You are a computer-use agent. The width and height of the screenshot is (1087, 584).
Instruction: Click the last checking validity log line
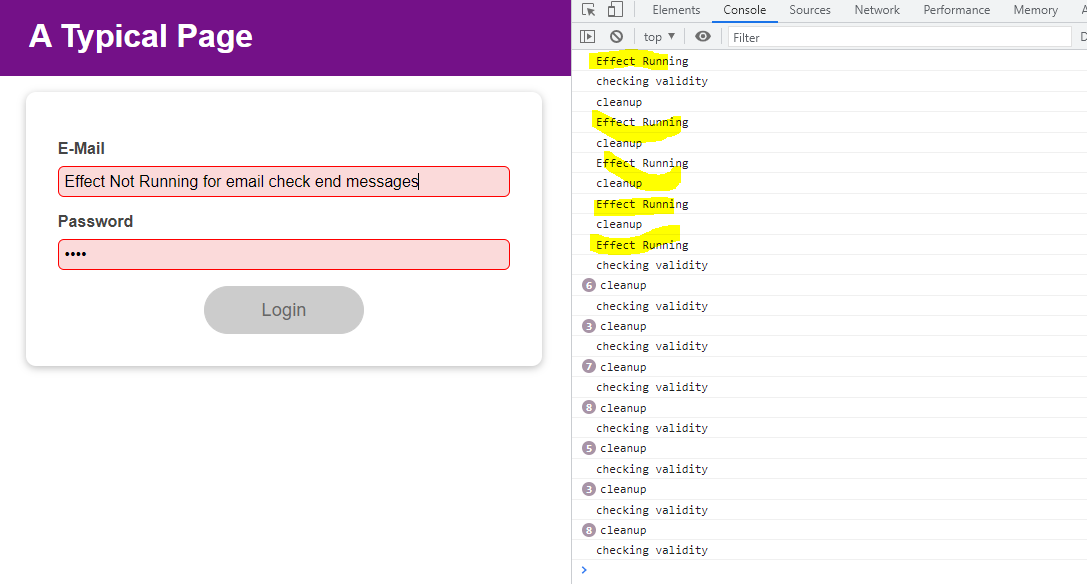tap(652, 550)
